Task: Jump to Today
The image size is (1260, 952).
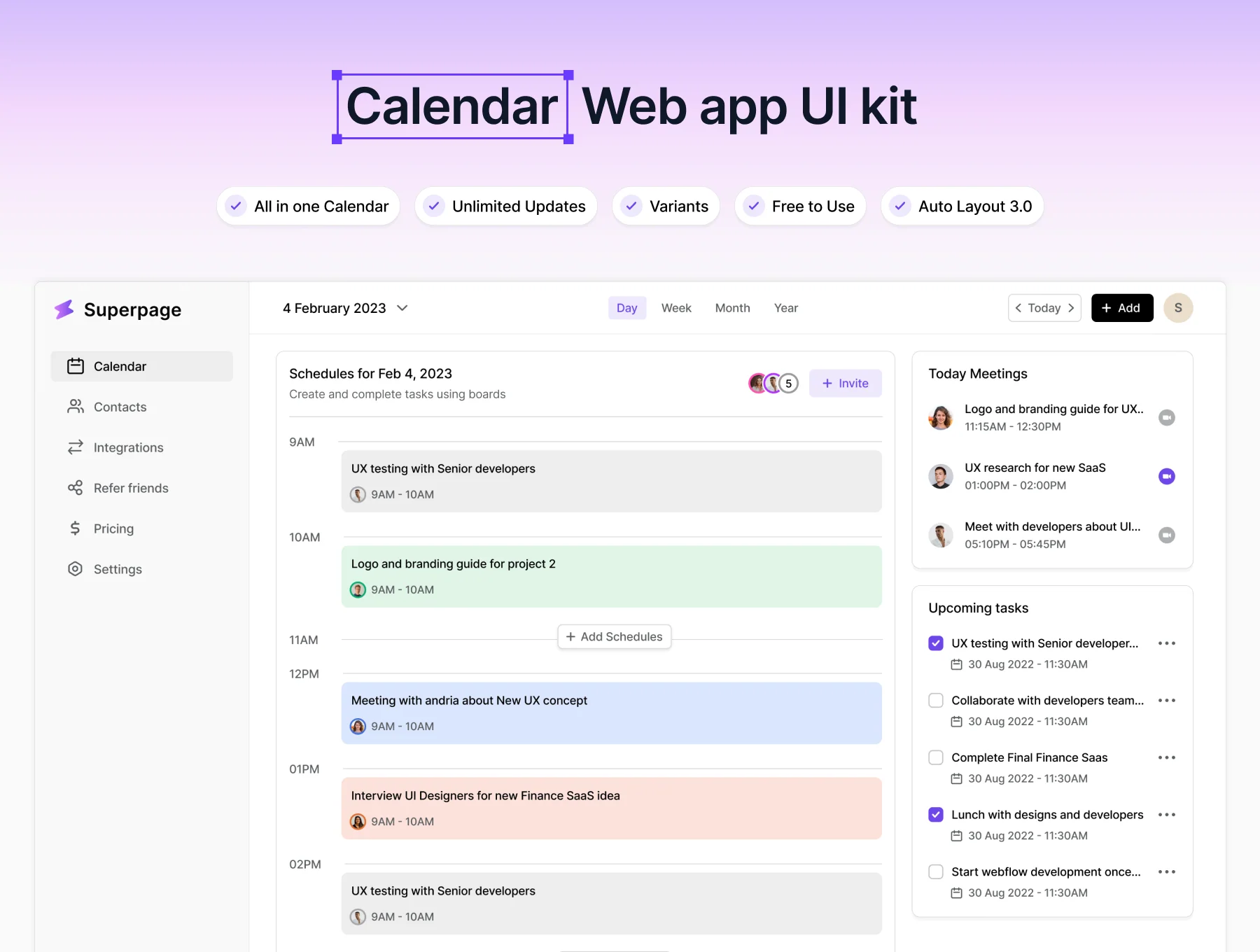Action: (1044, 308)
